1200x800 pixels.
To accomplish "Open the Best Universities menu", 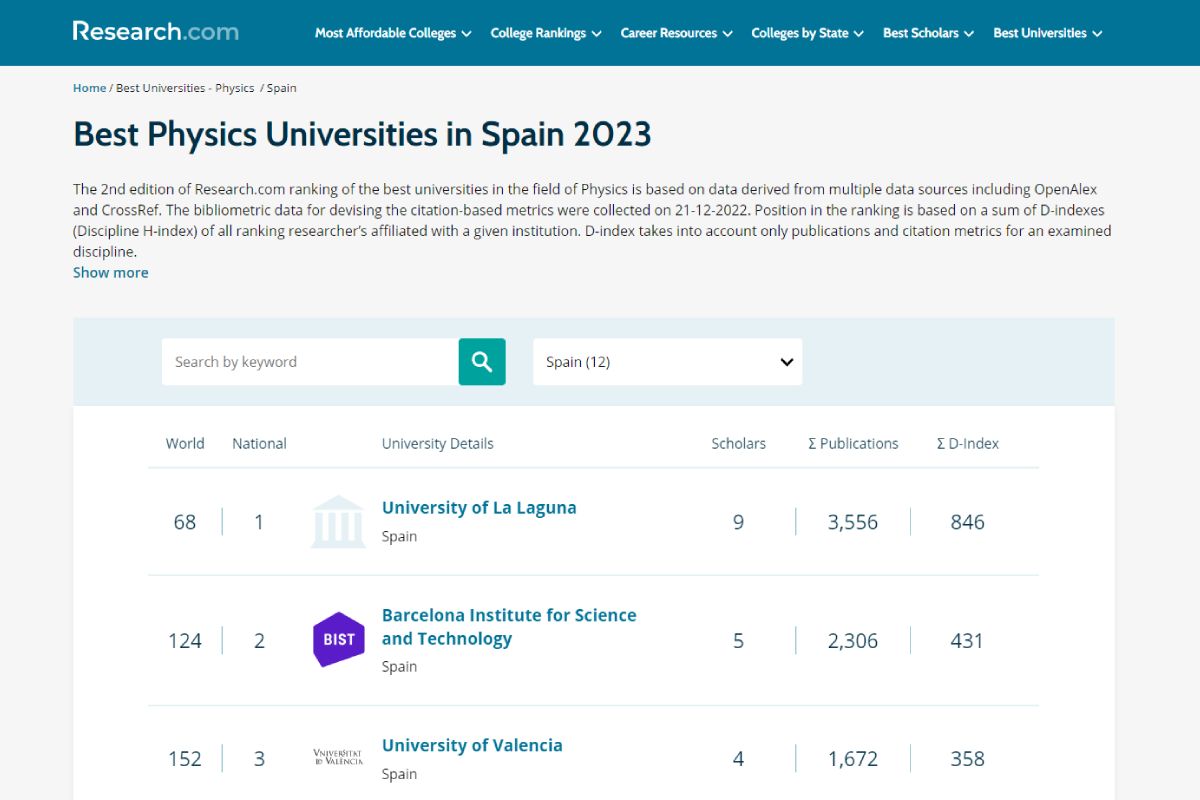I will 1047,33.
